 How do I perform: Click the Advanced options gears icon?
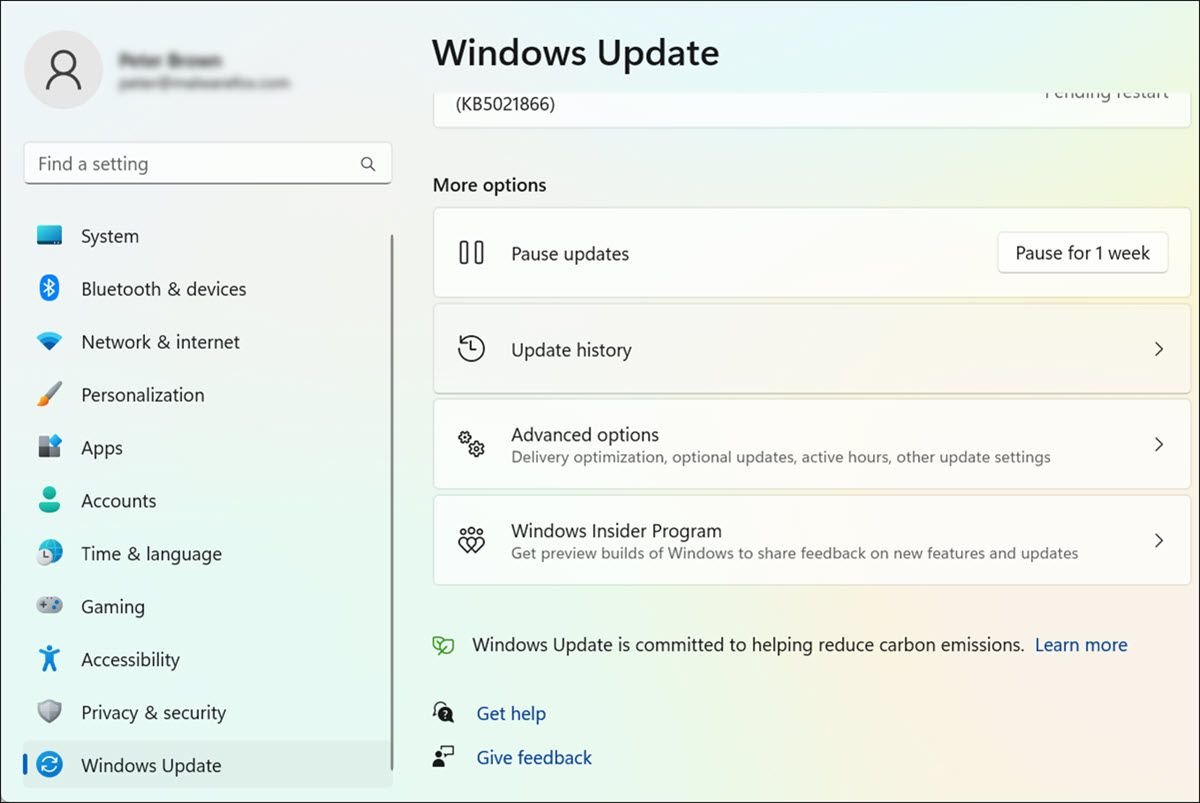point(471,444)
